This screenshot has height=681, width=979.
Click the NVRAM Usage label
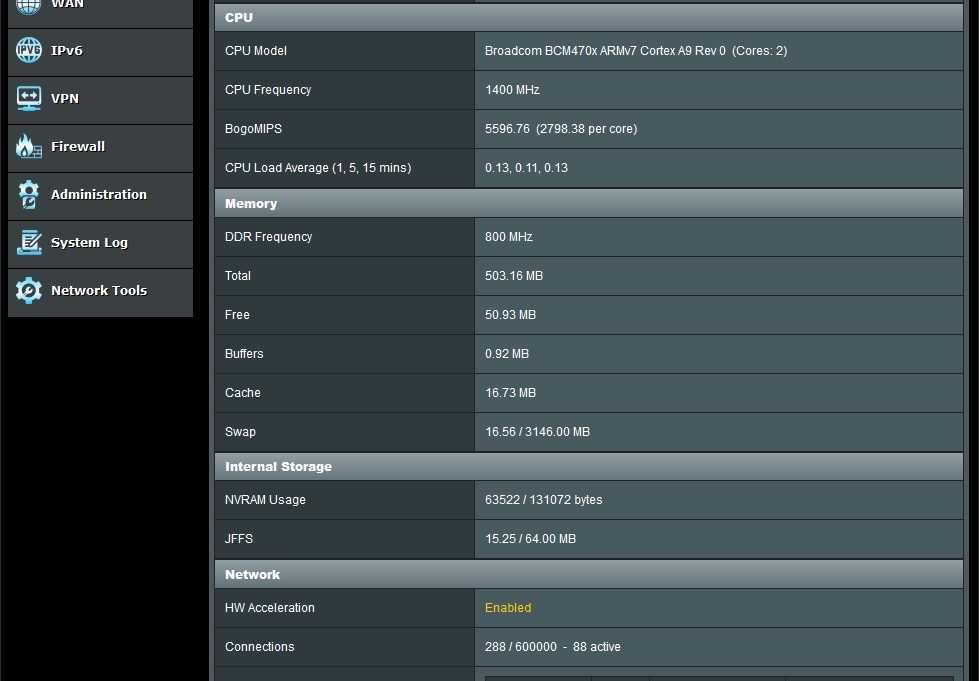pyautogui.click(x=265, y=500)
